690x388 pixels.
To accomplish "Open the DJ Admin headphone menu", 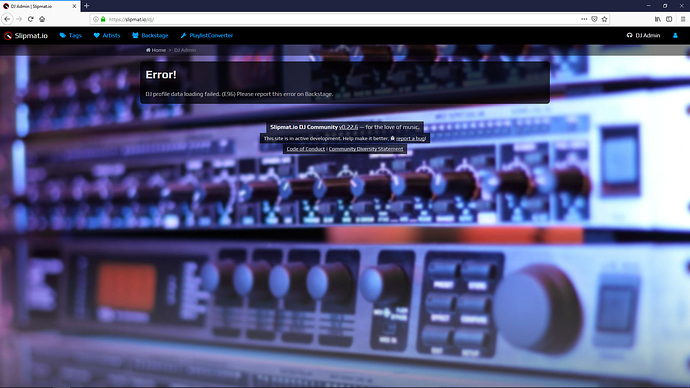I will (643, 36).
